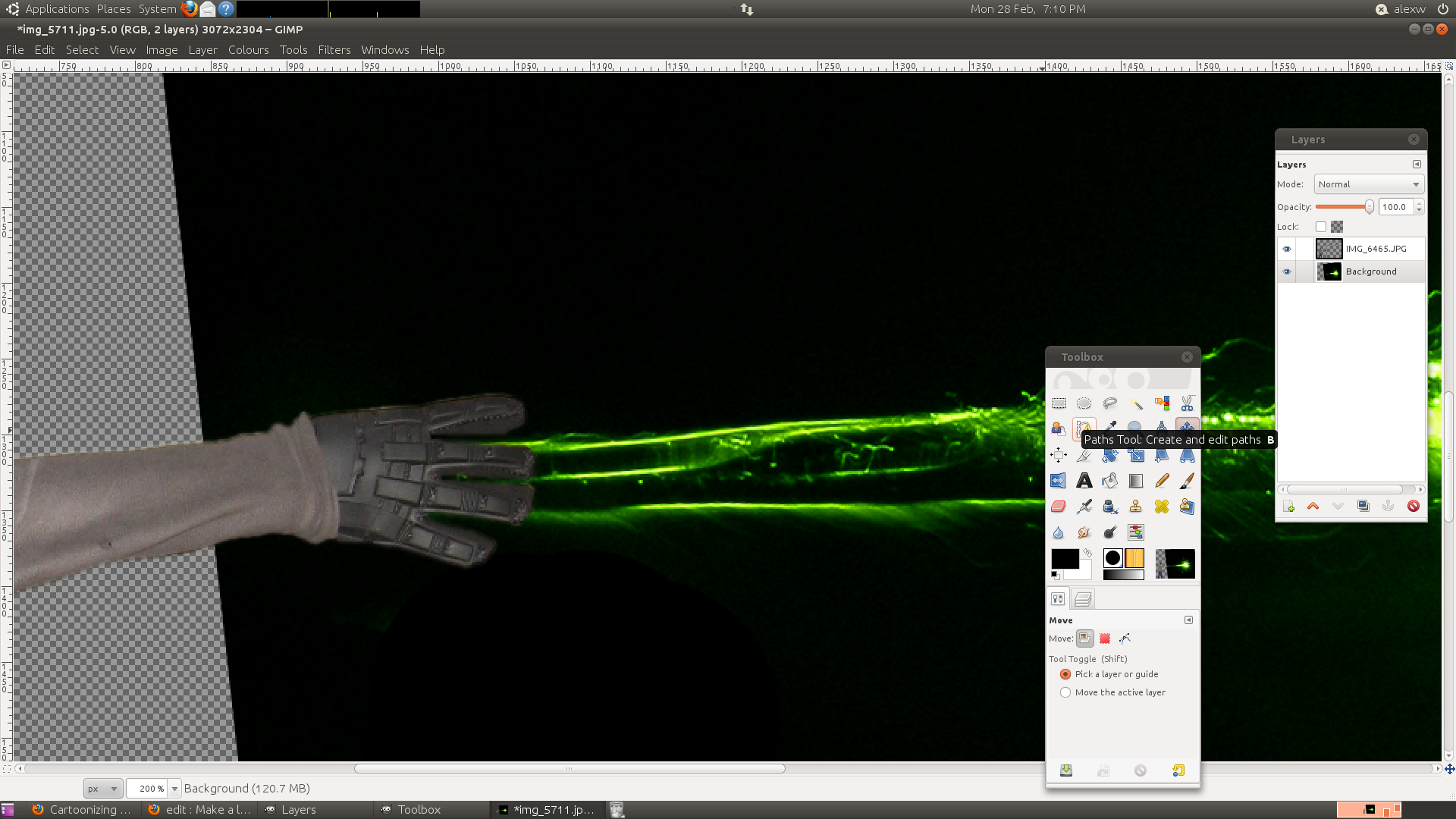Delete the selected layer
Image resolution: width=1456 pixels, height=819 pixels.
(x=1414, y=507)
